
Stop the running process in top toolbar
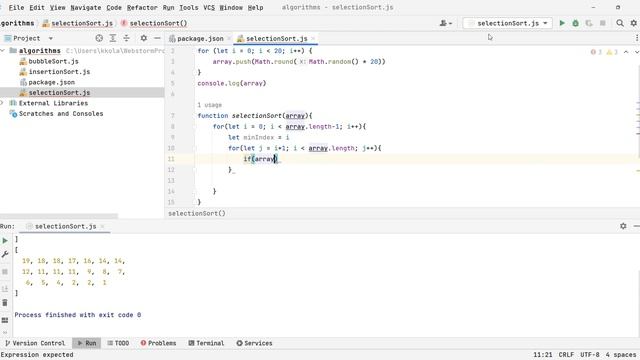(x=602, y=23)
